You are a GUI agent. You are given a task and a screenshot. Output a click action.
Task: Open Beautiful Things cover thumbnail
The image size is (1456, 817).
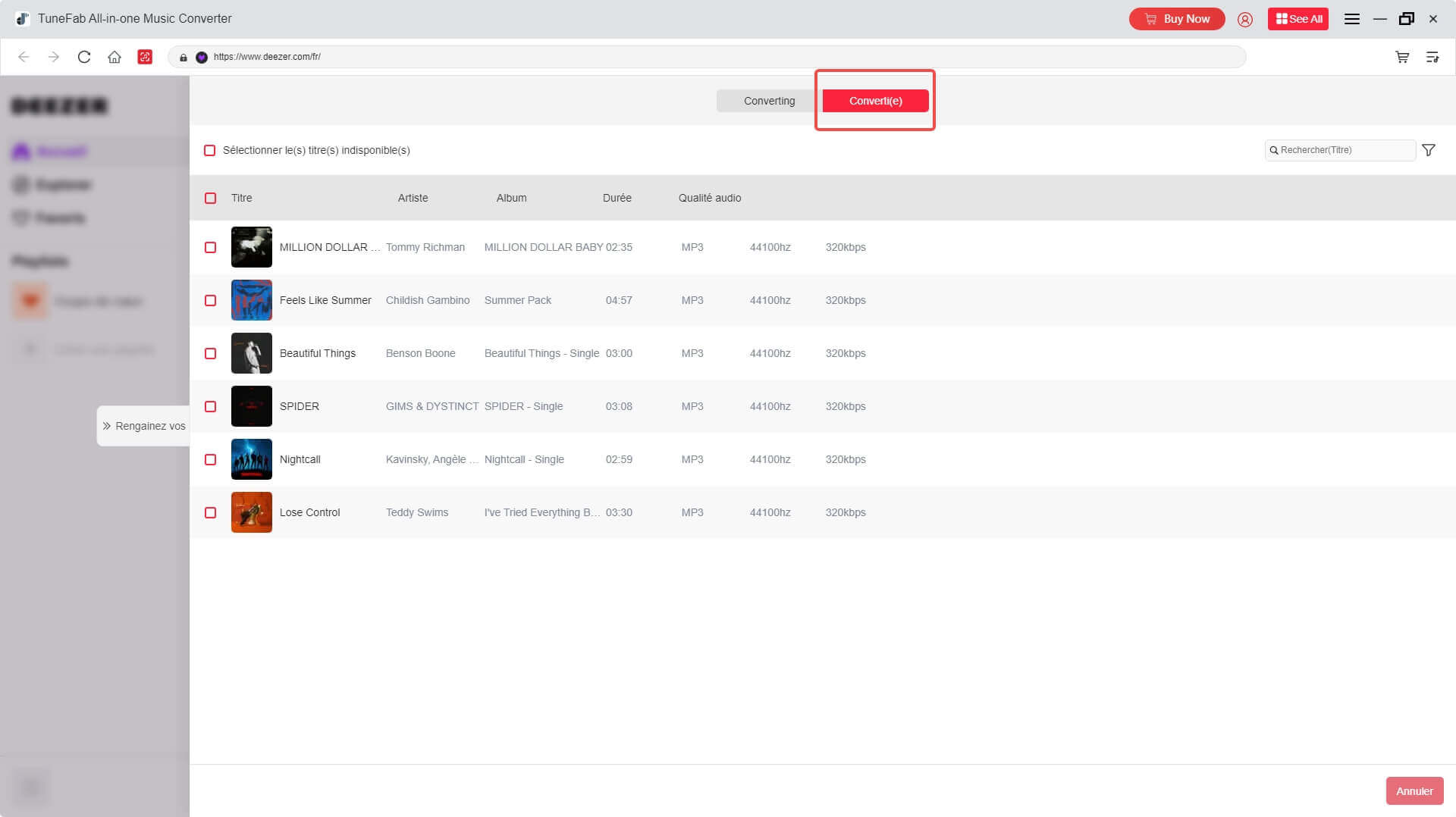[252, 353]
